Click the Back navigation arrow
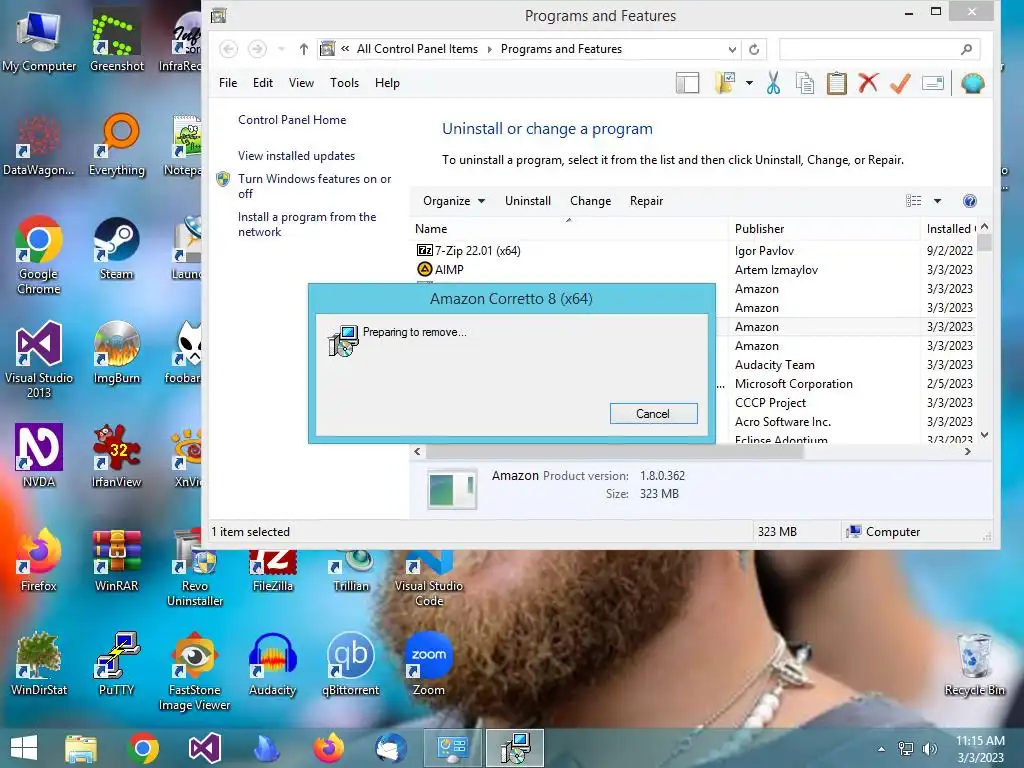 (x=228, y=49)
